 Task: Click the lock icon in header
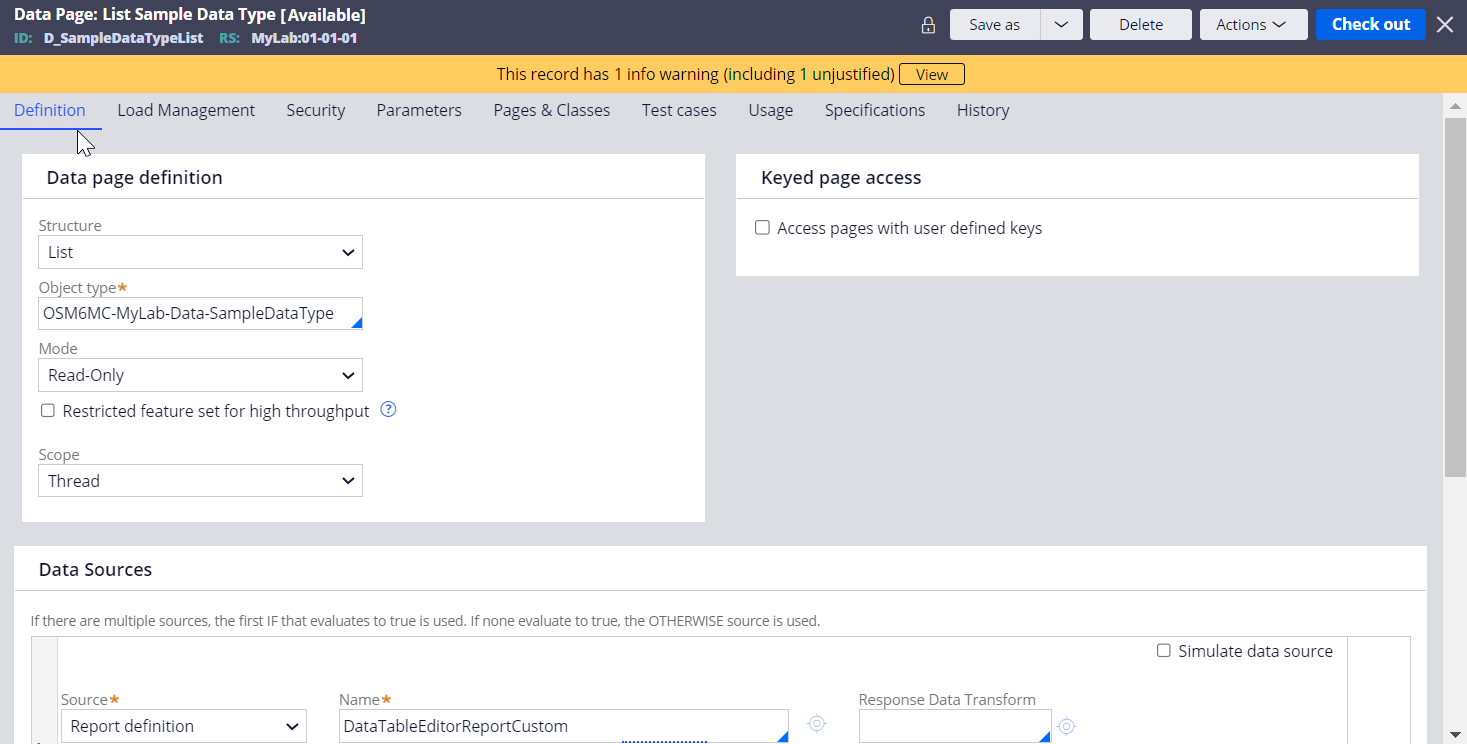928,25
